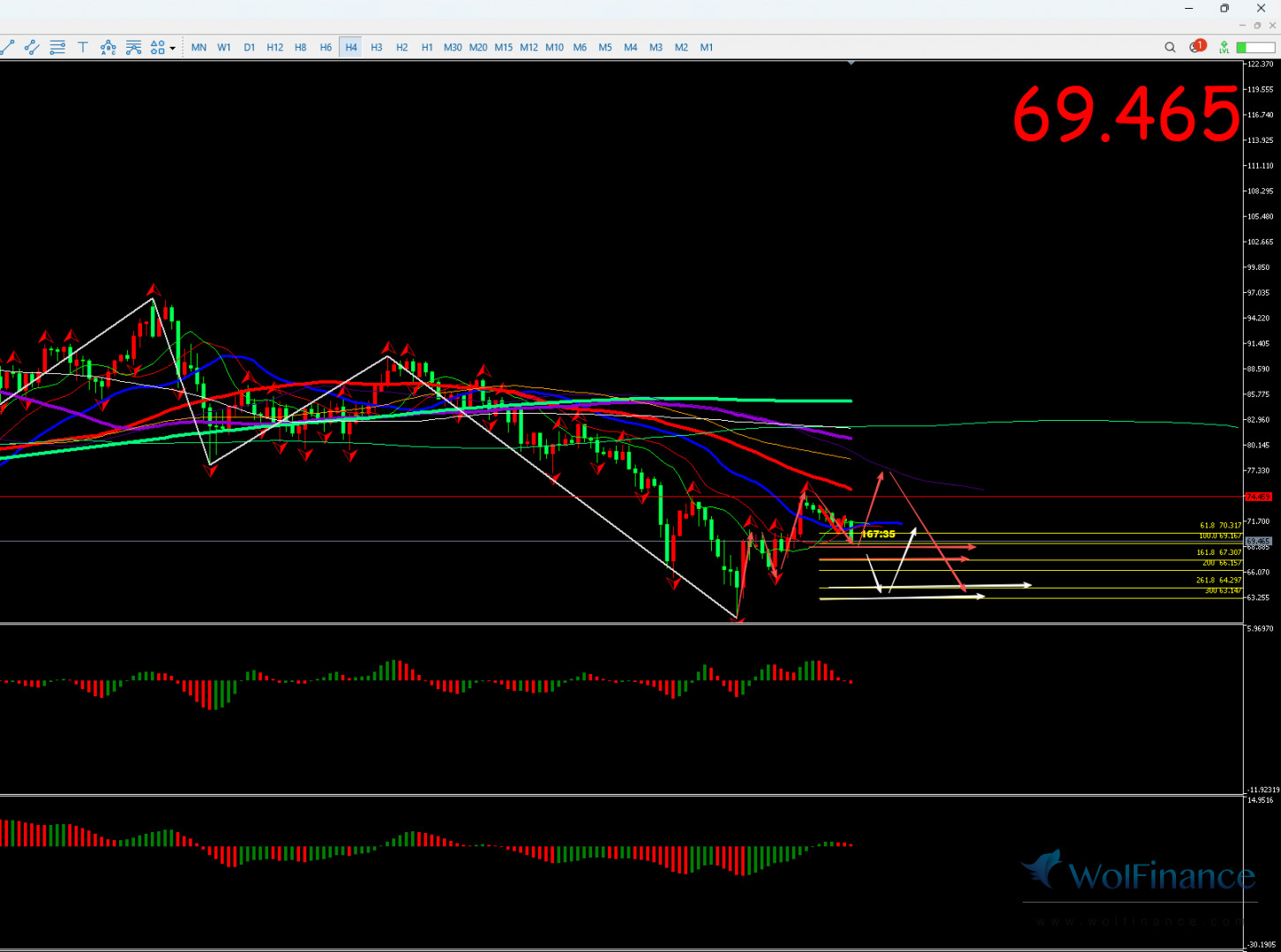Open the search magnifier icon
Viewport: 1281px width, 952px height.
tap(1170, 48)
